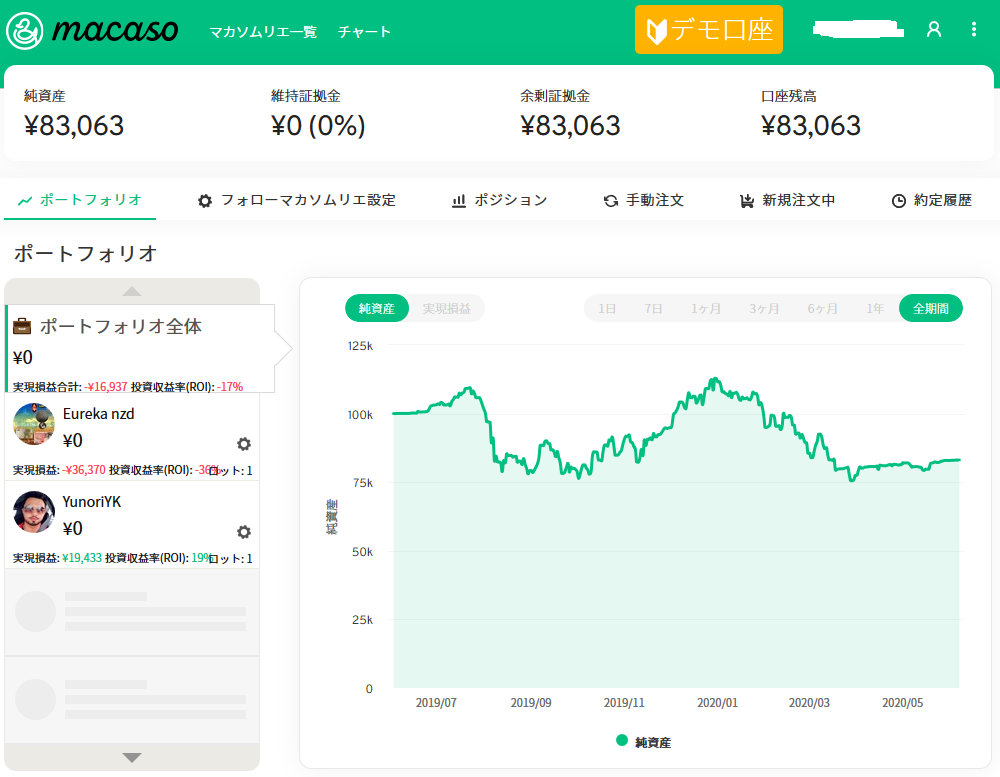Click the デモ口座 button
The height and width of the screenshot is (777, 1000).
click(709, 30)
